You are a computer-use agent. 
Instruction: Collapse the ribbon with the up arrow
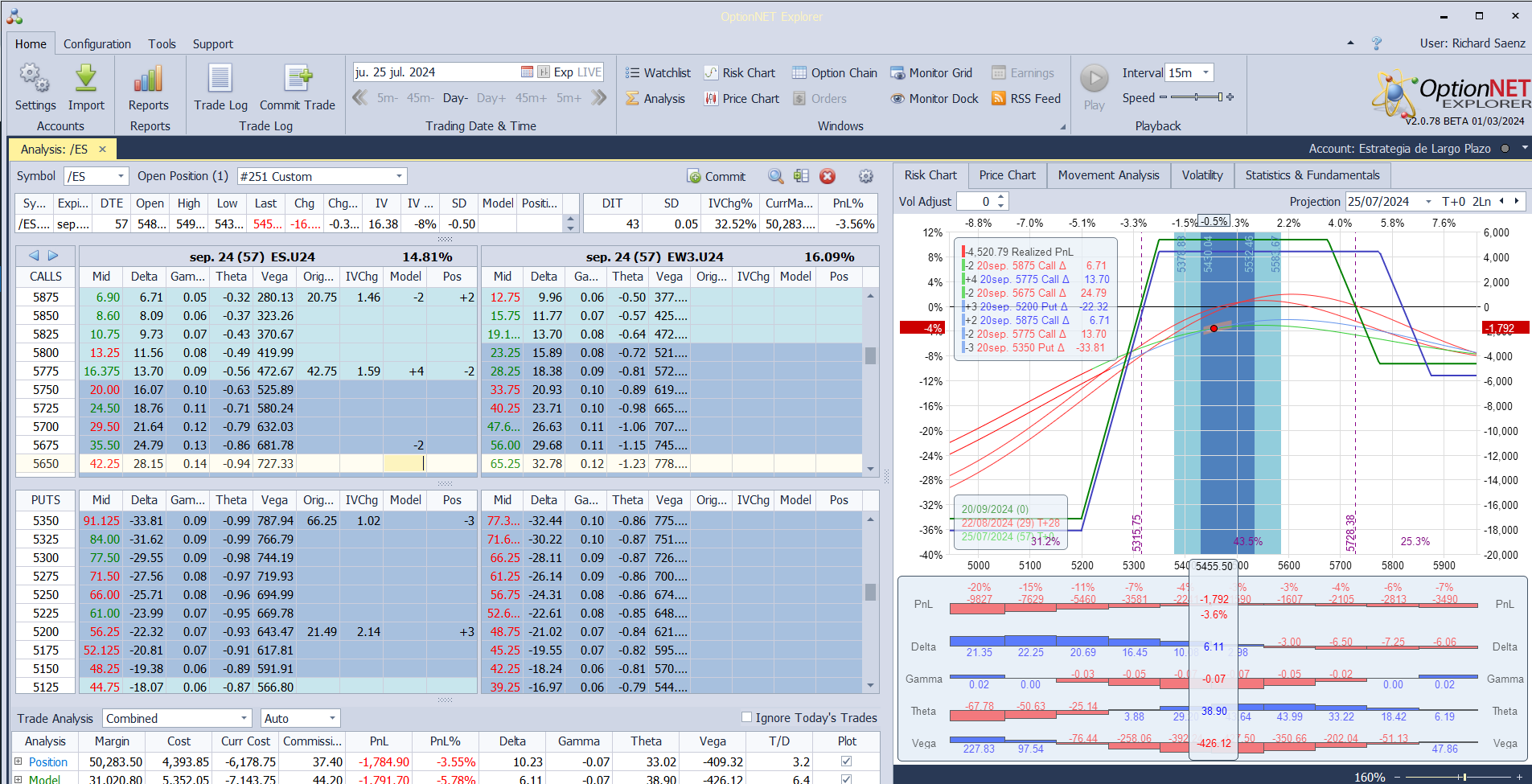tap(1350, 43)
